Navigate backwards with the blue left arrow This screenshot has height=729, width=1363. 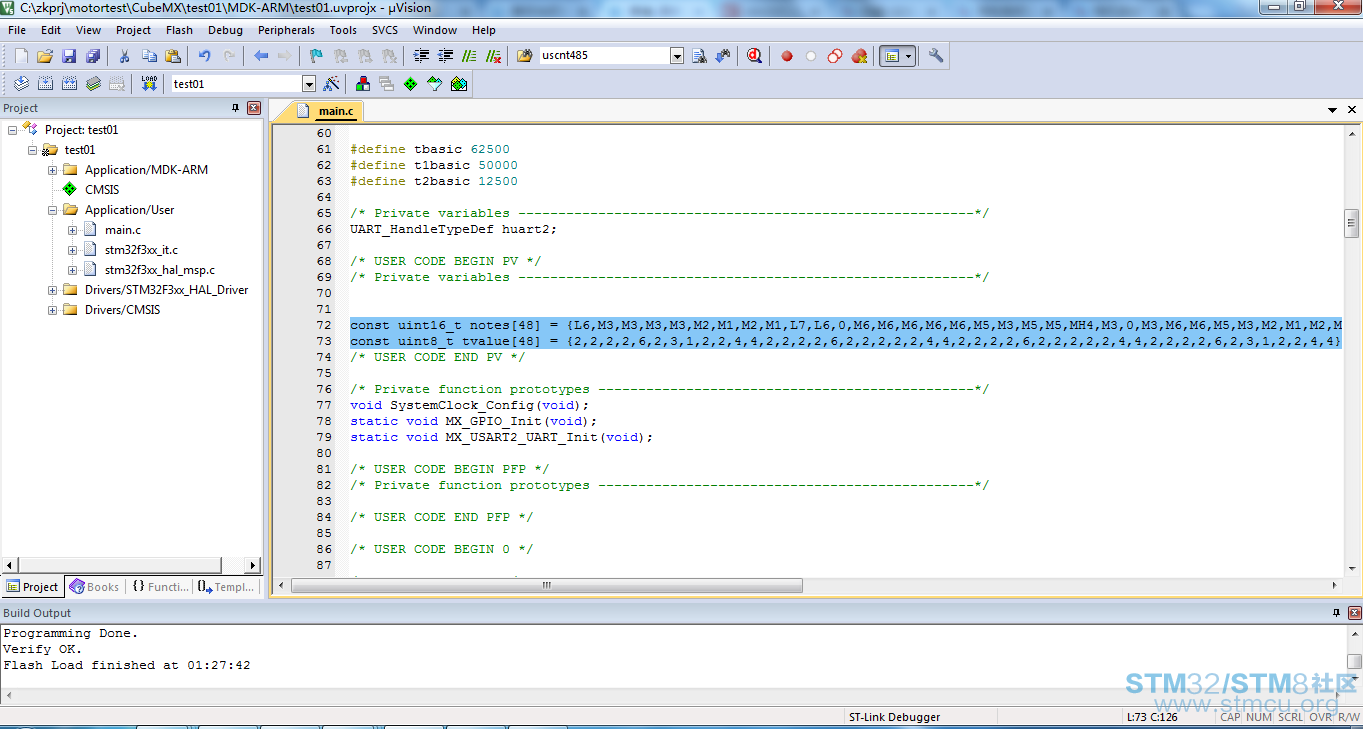point(261,56)
